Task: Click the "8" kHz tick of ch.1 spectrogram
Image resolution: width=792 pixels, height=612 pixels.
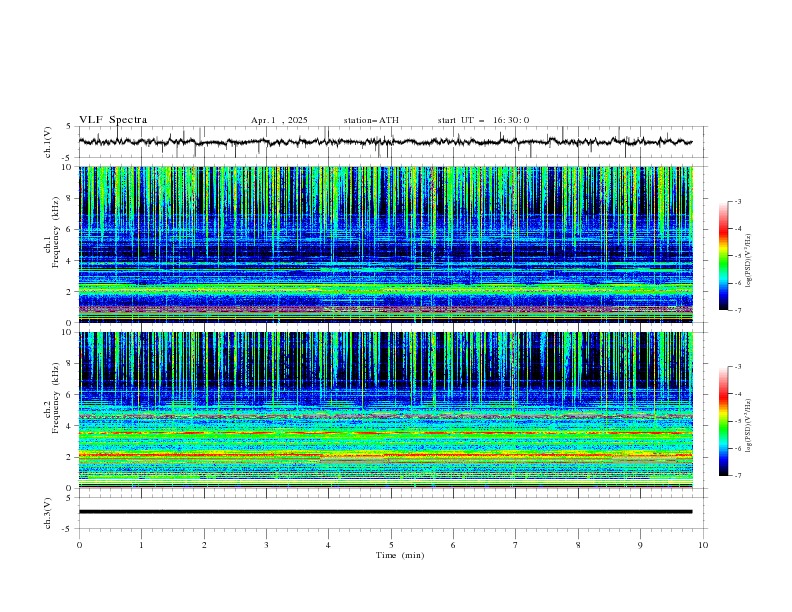Action: tap(70, 198)
